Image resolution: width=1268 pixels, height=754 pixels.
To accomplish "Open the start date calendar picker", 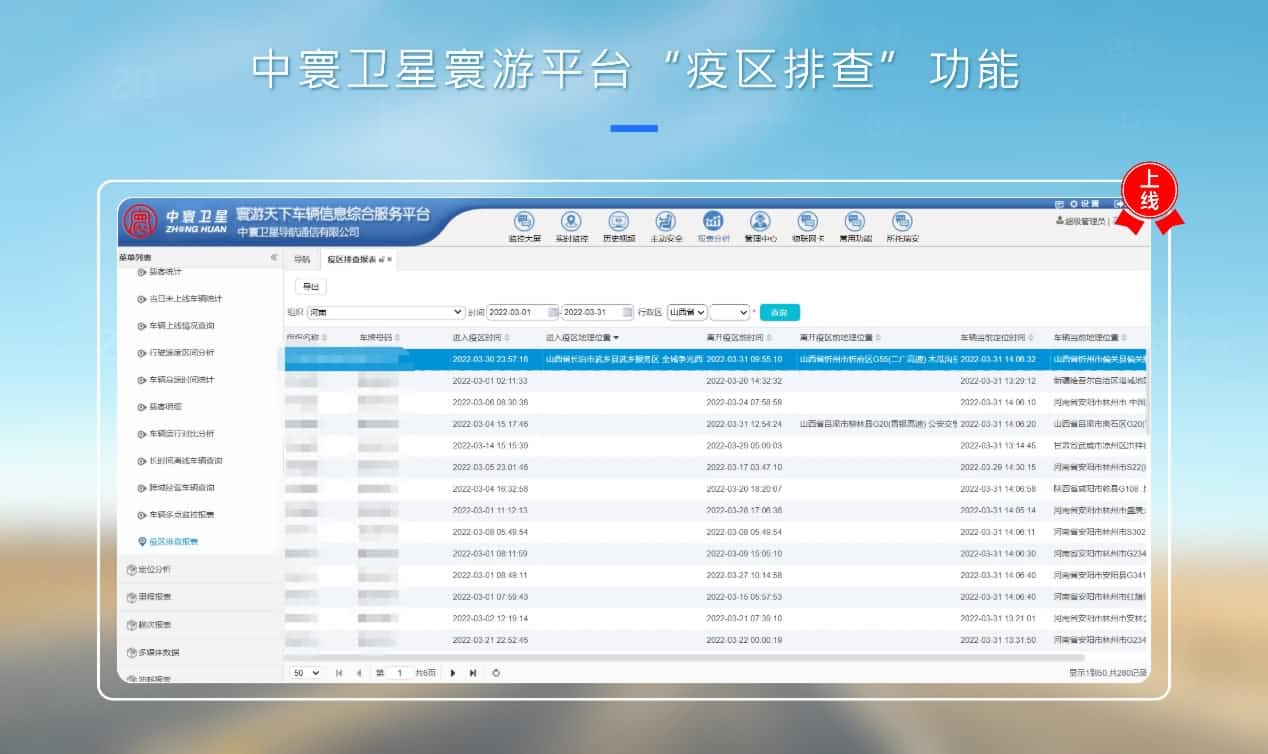I will 551,311.
